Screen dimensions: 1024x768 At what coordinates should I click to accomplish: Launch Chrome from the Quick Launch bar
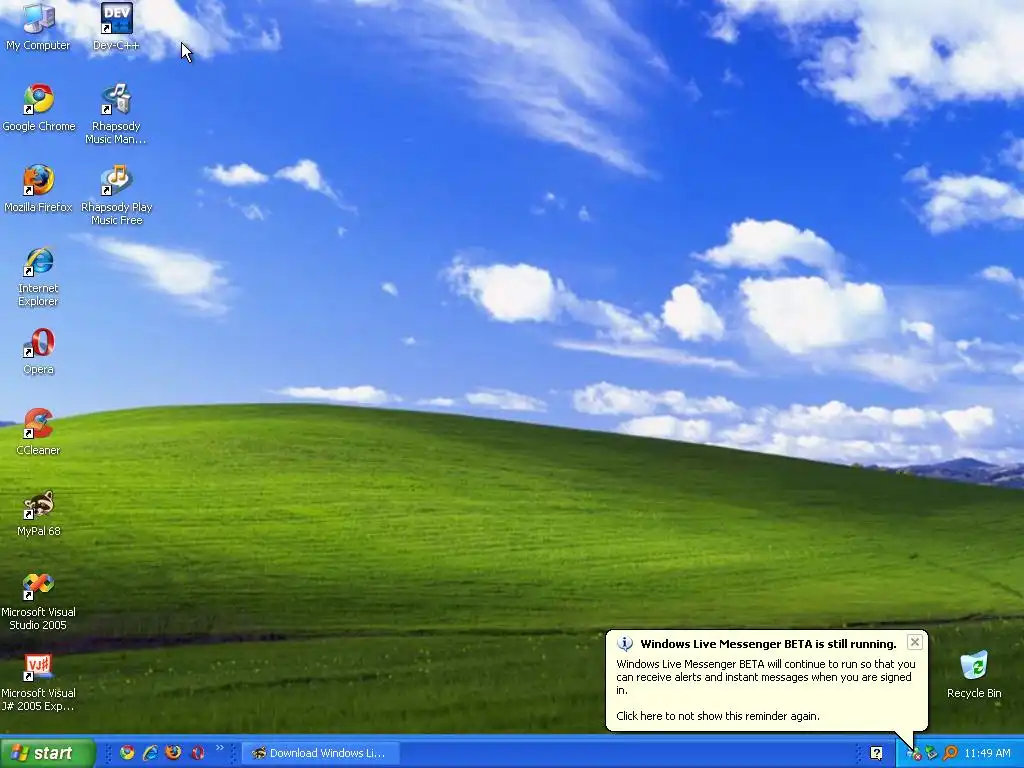click(x=127, y=753)
